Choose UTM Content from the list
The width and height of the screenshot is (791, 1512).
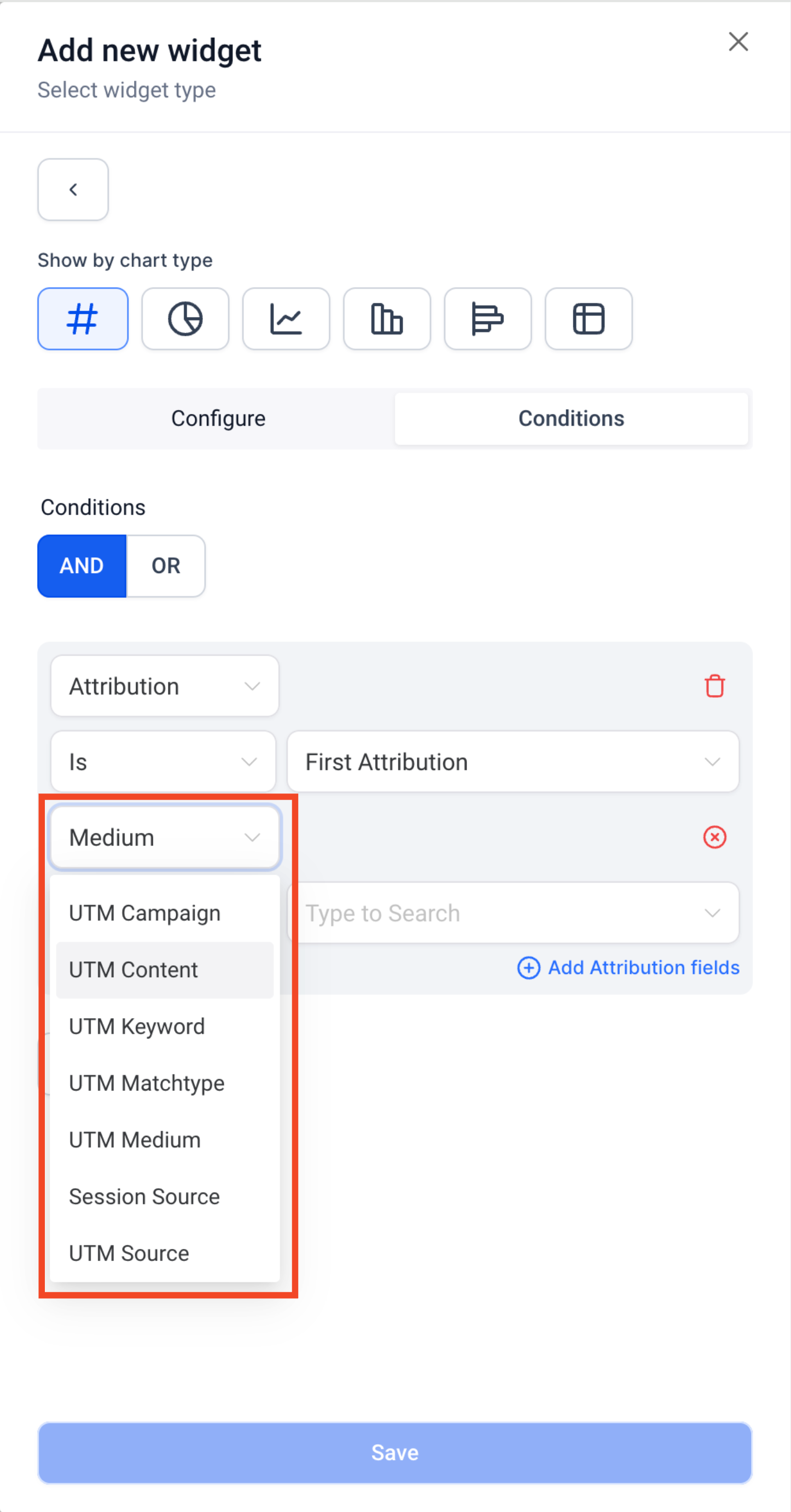(134, 970)
